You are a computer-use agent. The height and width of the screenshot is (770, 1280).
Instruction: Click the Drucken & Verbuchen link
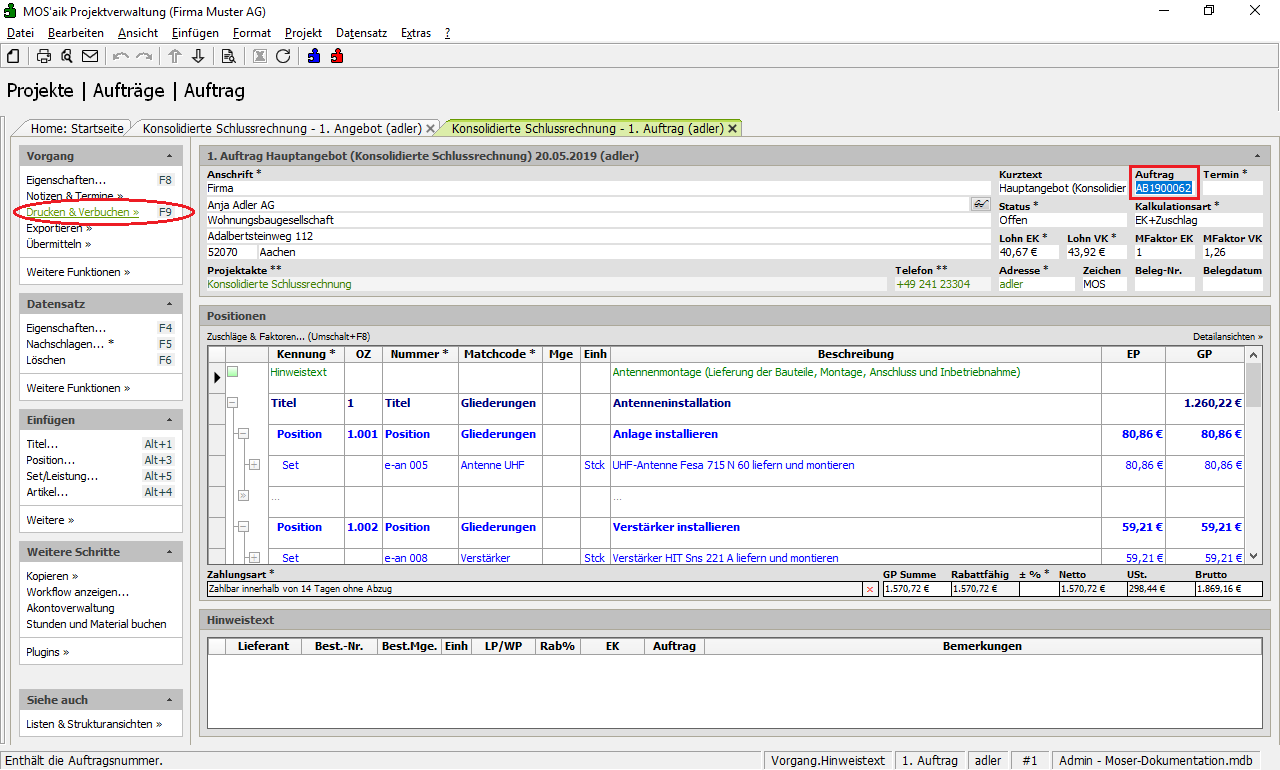82,212
